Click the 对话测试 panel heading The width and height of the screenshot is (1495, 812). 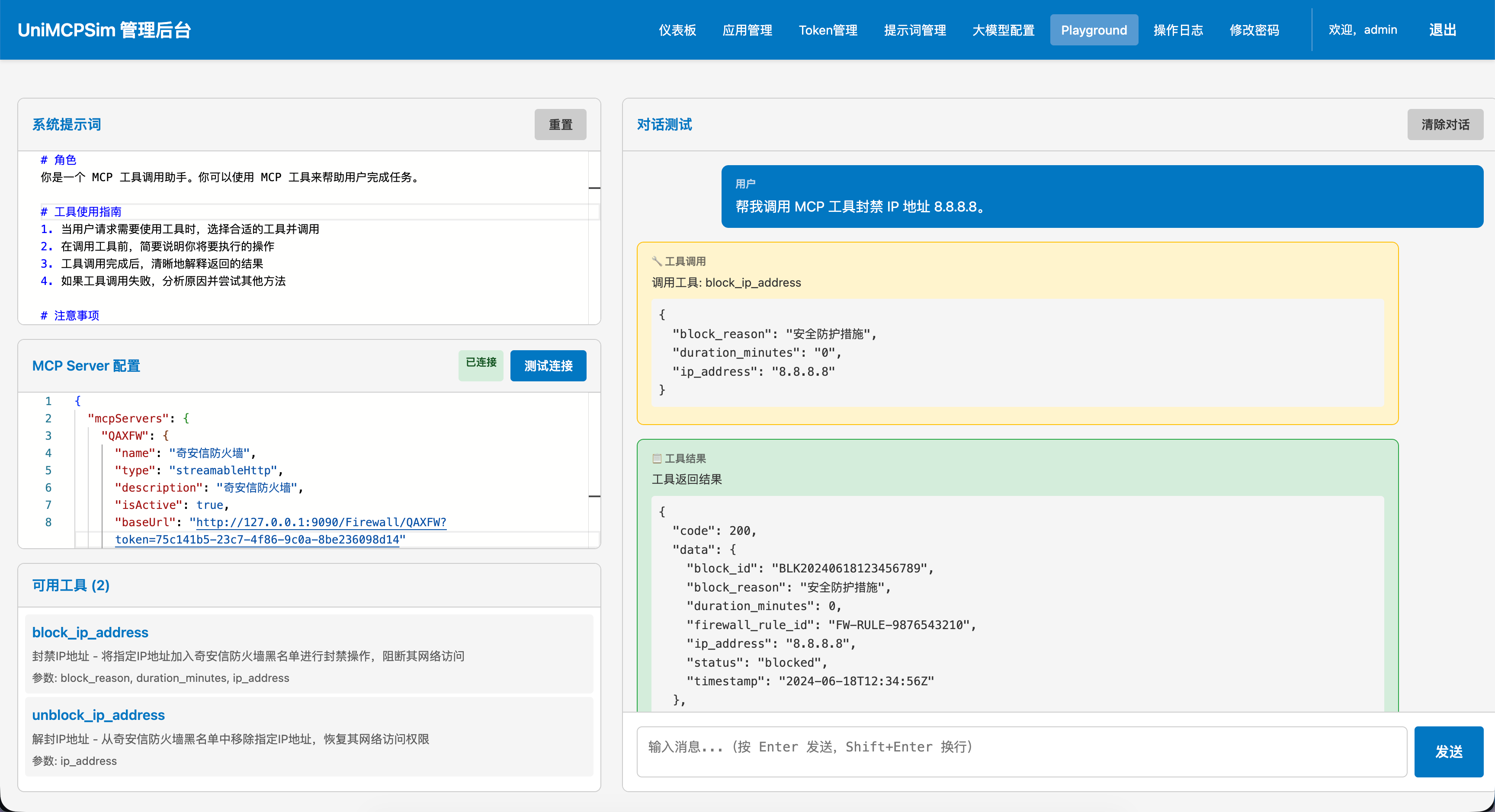coord(664,124)
